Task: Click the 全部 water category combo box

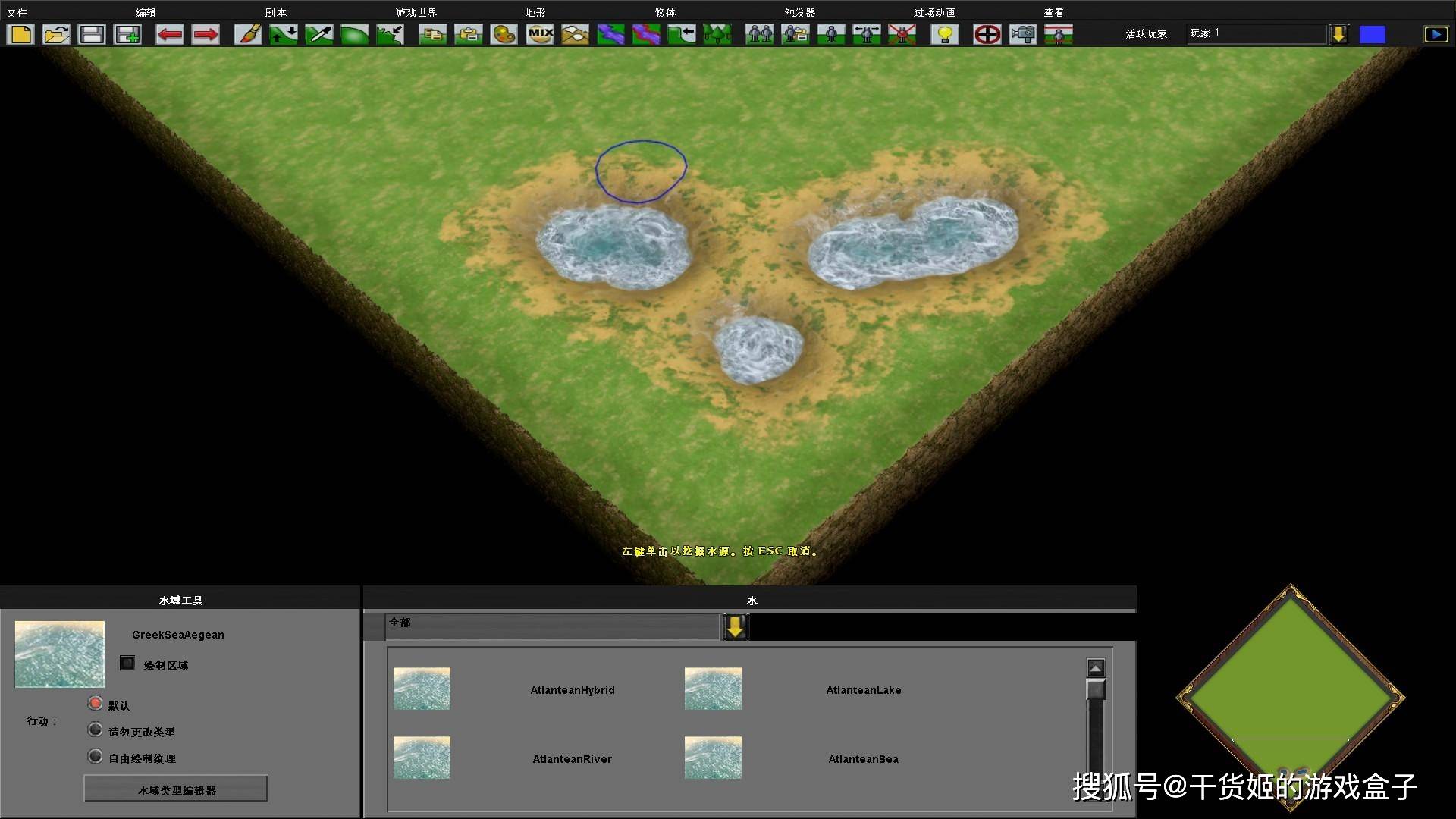Action: (552, 626)
